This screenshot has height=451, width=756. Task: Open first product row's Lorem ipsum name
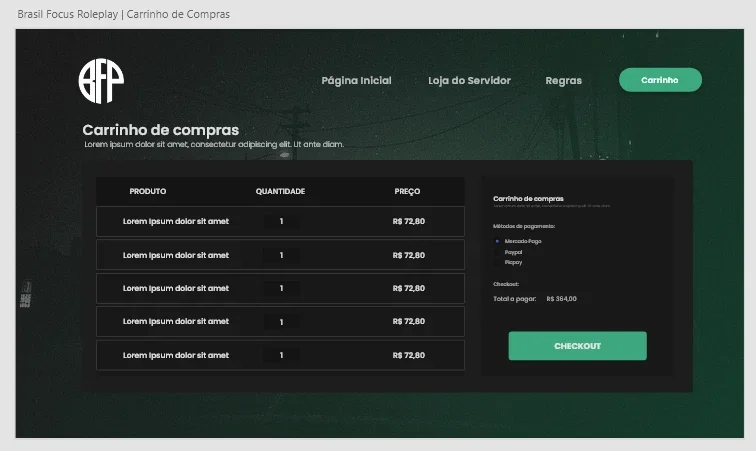coord(176,221)
